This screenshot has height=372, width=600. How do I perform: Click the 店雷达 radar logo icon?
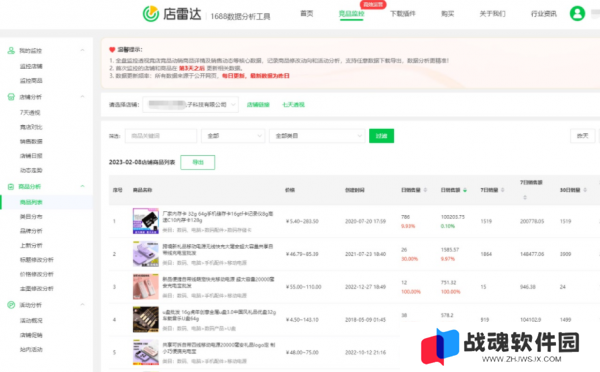[151, 13]
